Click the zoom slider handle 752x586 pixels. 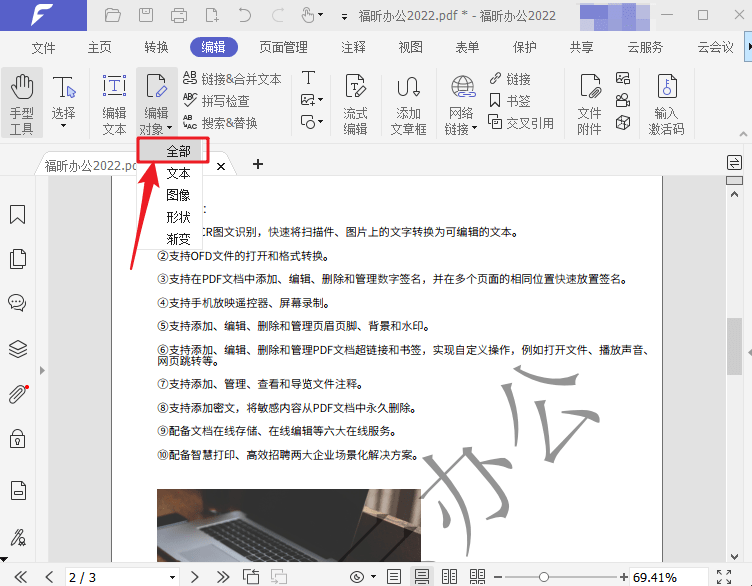[543, 577]
